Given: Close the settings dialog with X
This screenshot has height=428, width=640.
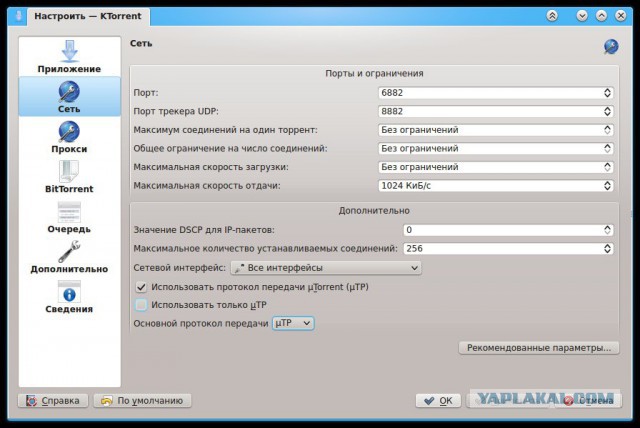Looking at the screenshot, I should 620,16.
